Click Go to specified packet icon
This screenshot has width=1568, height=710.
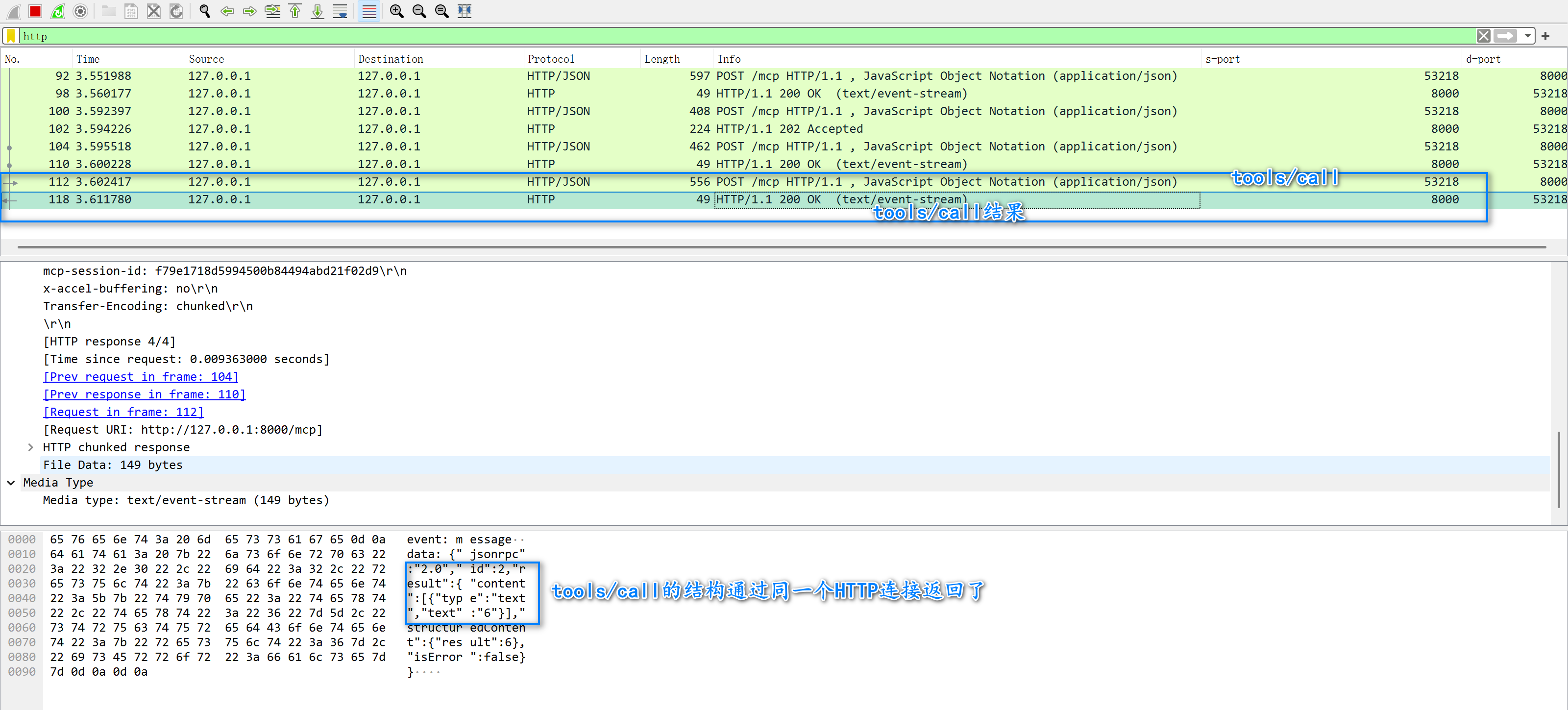[x=272, y=11]
